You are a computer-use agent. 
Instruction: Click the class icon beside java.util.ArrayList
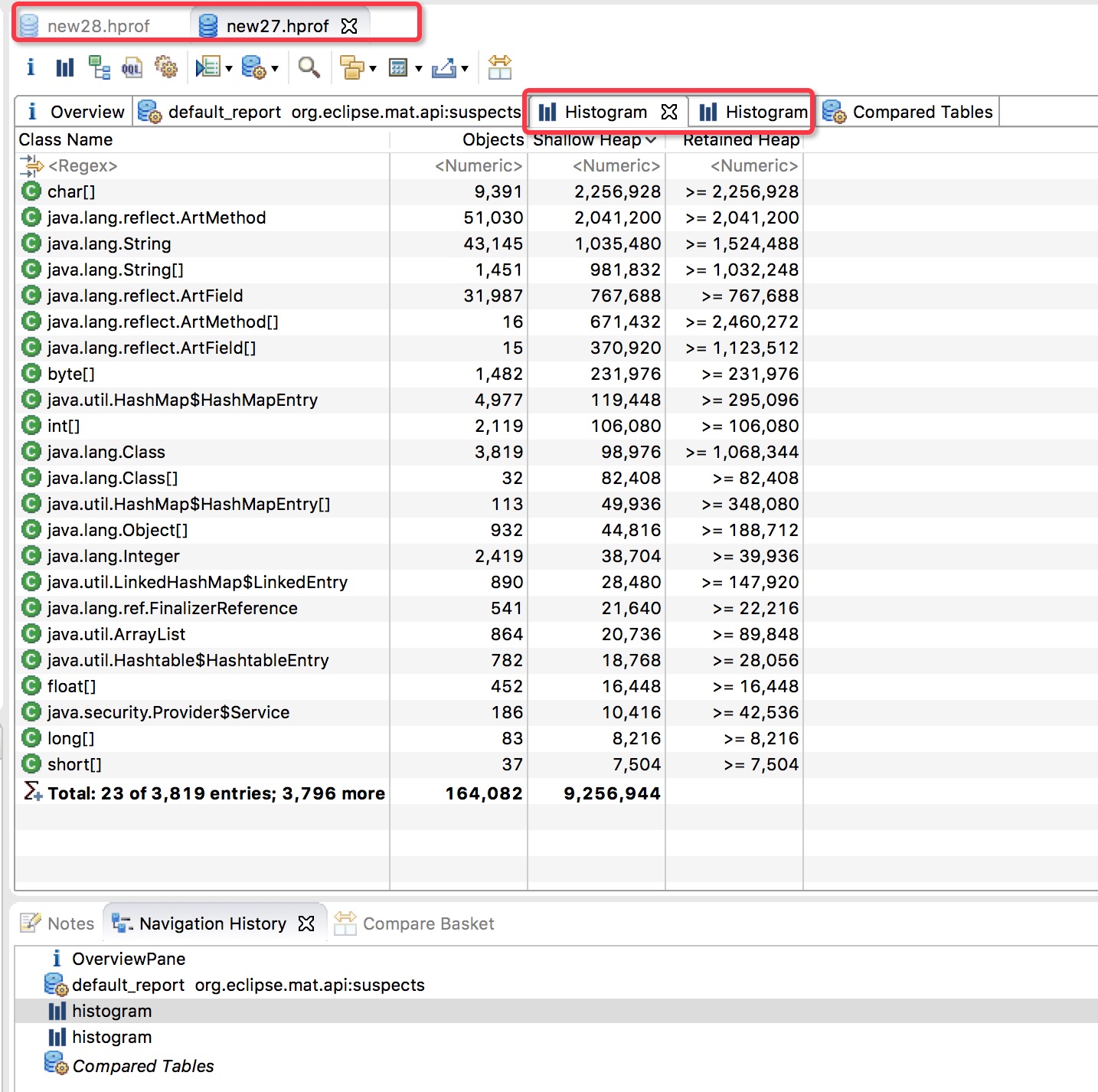tap(31, 634)
